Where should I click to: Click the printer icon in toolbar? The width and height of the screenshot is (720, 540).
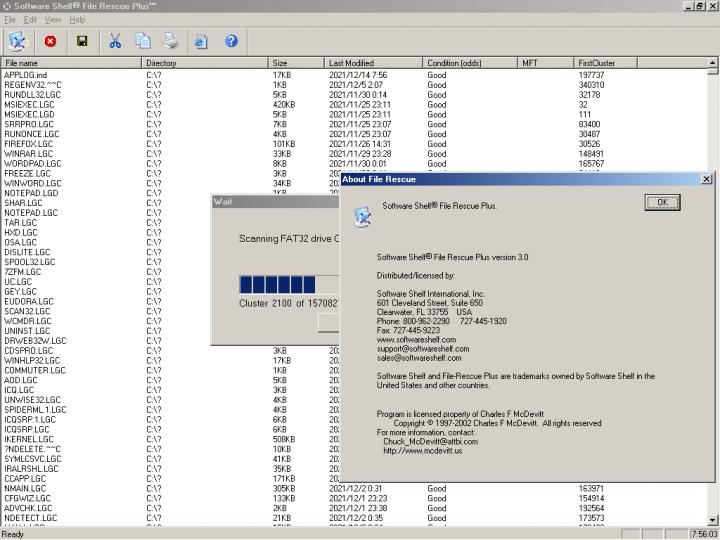click(x=171, y=41)
